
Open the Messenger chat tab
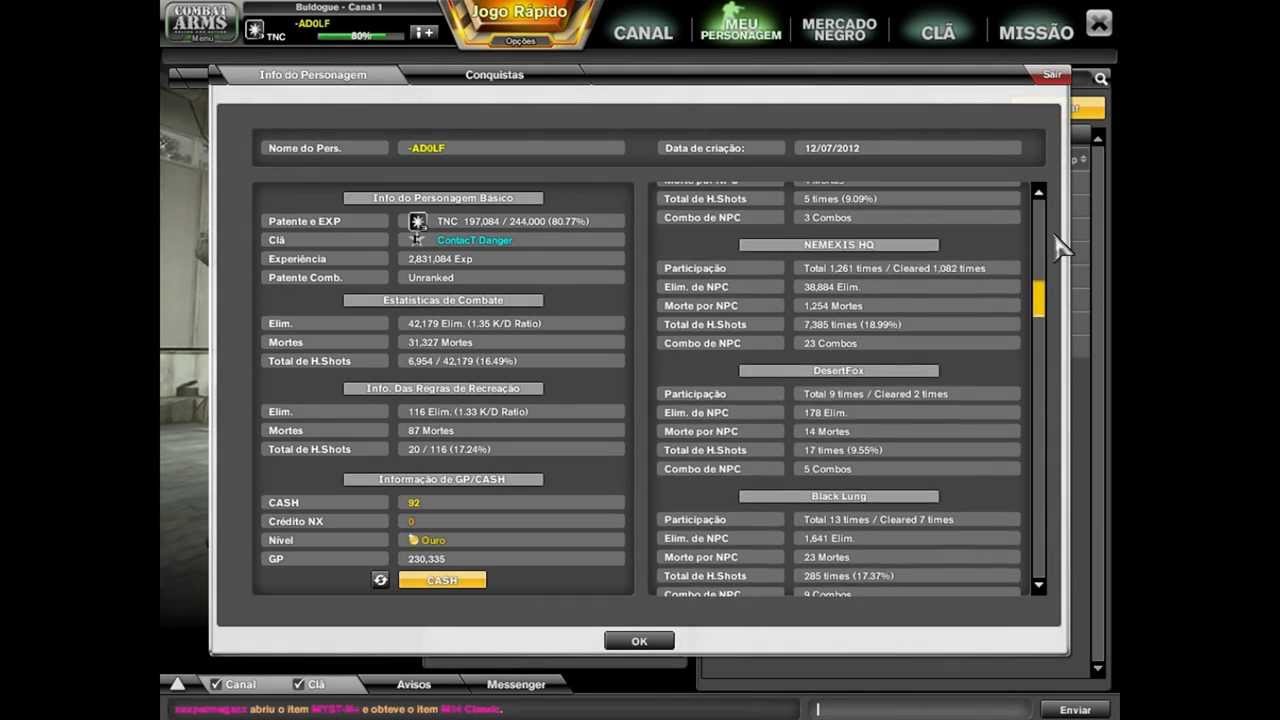click(516, 685)
